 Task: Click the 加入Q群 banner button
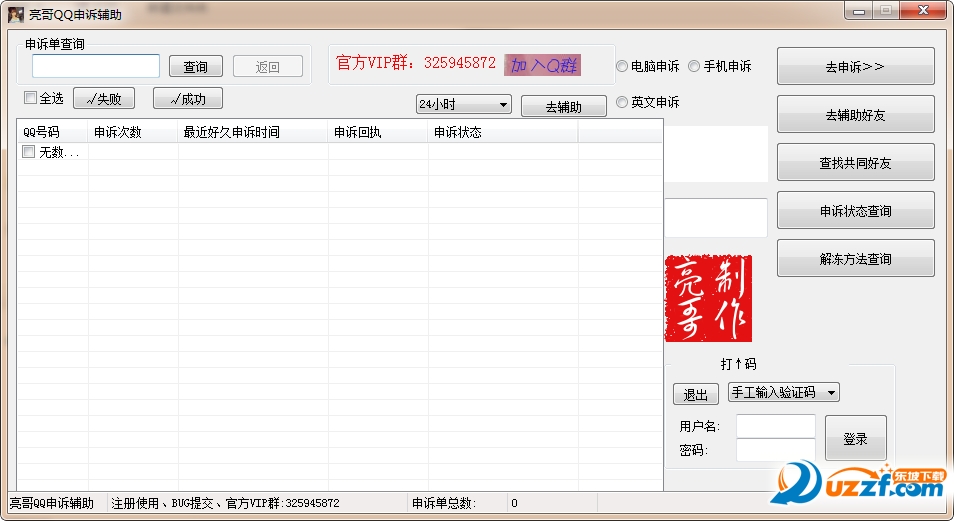(542, 65)
